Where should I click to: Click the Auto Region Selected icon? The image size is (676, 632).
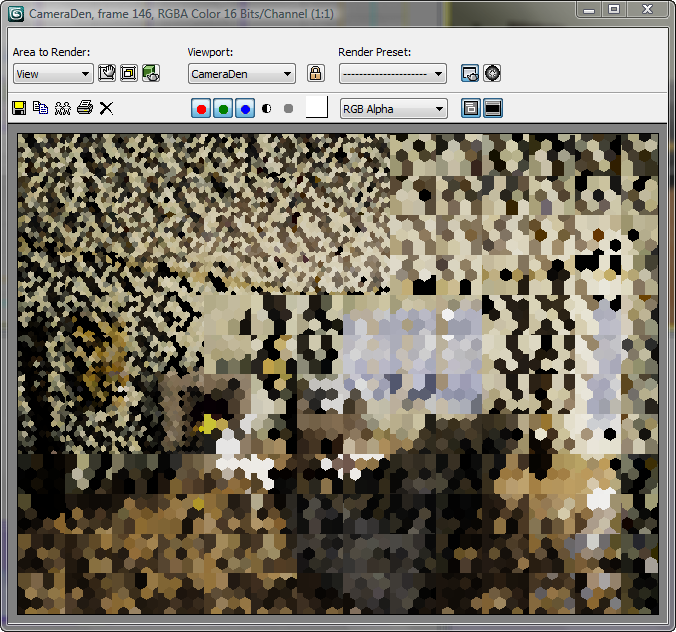(x=128, y=73)
